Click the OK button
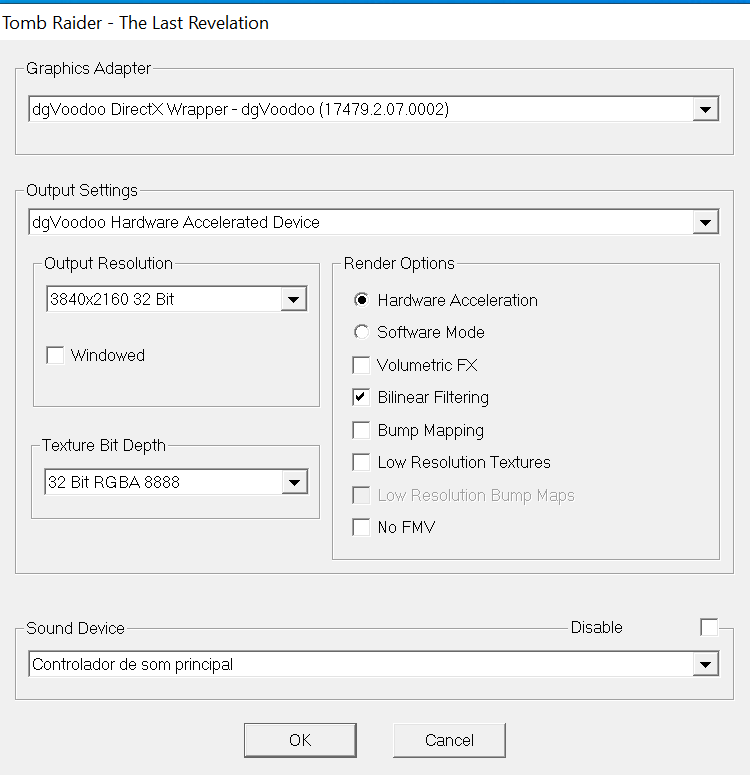This screenshot has width=750, height=775. (300, 740)
